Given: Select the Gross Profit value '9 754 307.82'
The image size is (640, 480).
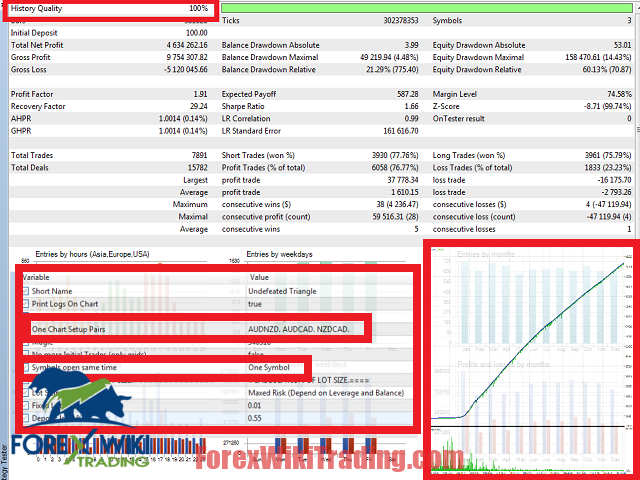Looking at the screenshot, I should click(187, 57).
